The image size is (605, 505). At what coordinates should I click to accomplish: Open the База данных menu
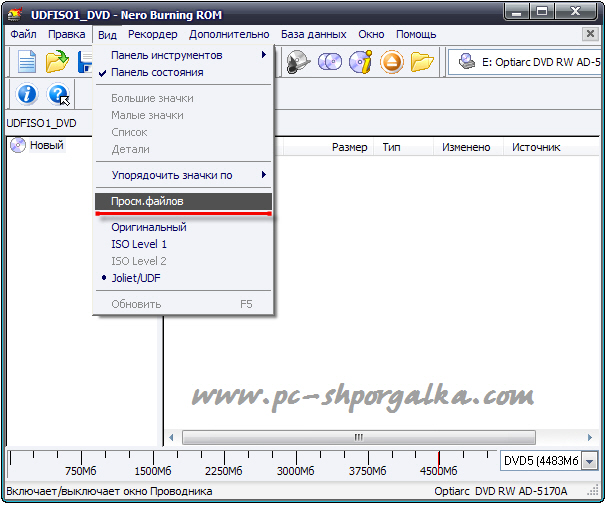pyautogui.click(x=313, y=34)
